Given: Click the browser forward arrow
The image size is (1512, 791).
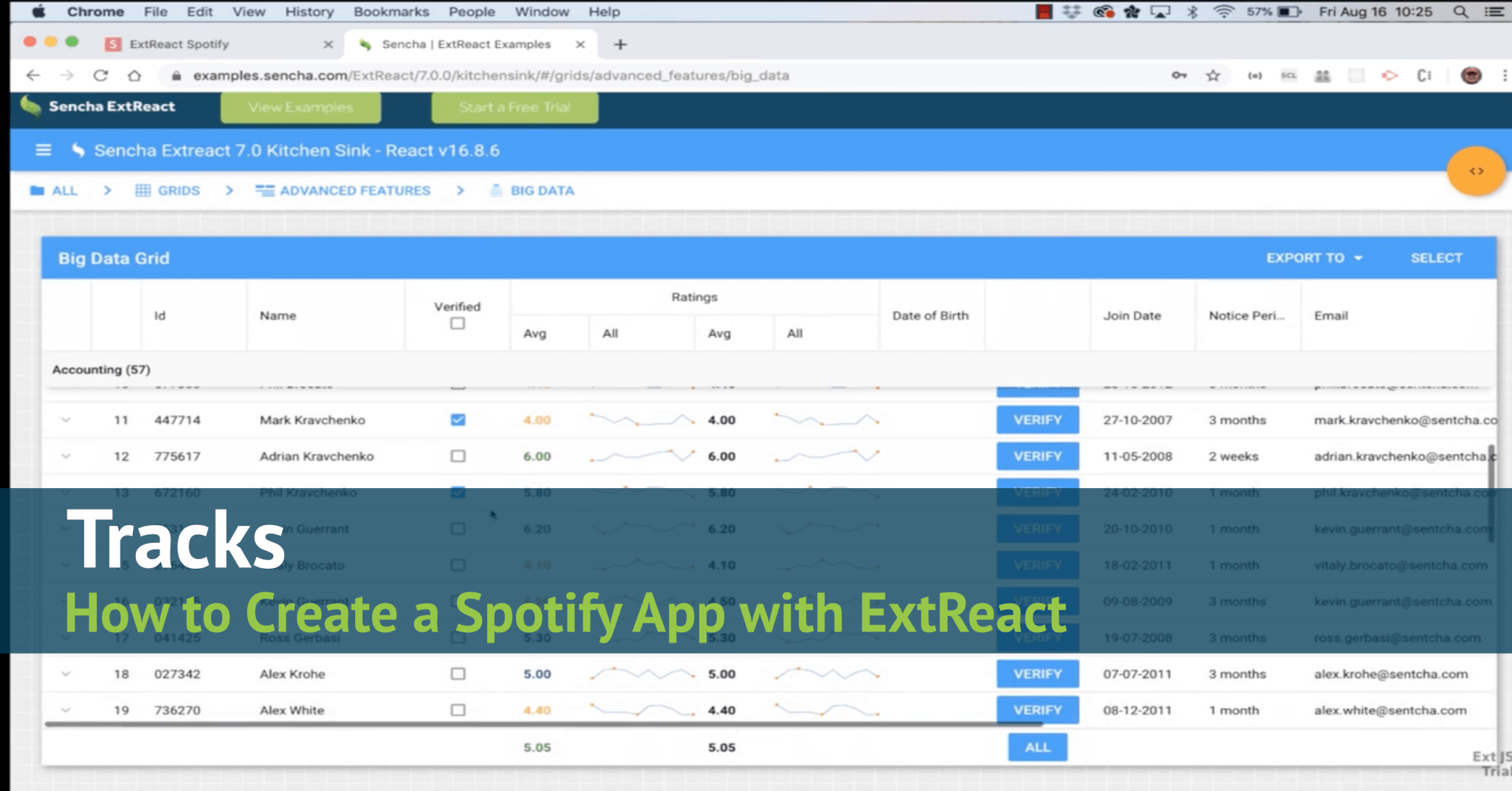Looking at the screenshot, I should point(66,75).
